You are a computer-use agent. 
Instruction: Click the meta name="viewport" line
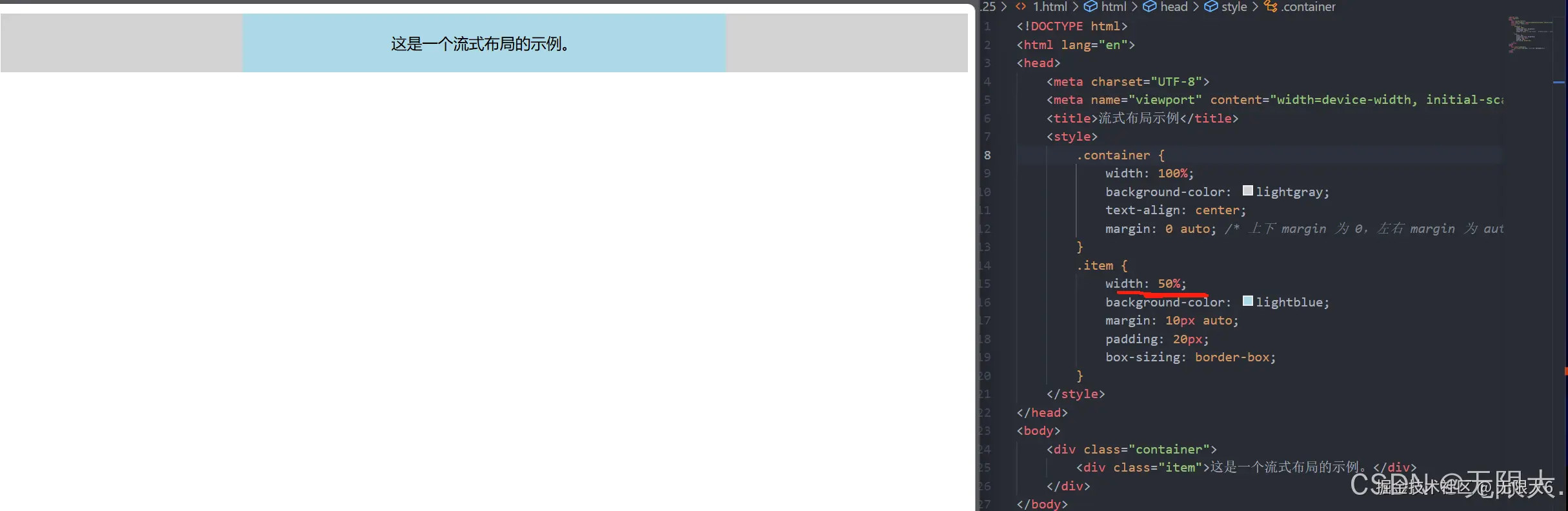pyautogui.click(x=1275, y=100)
